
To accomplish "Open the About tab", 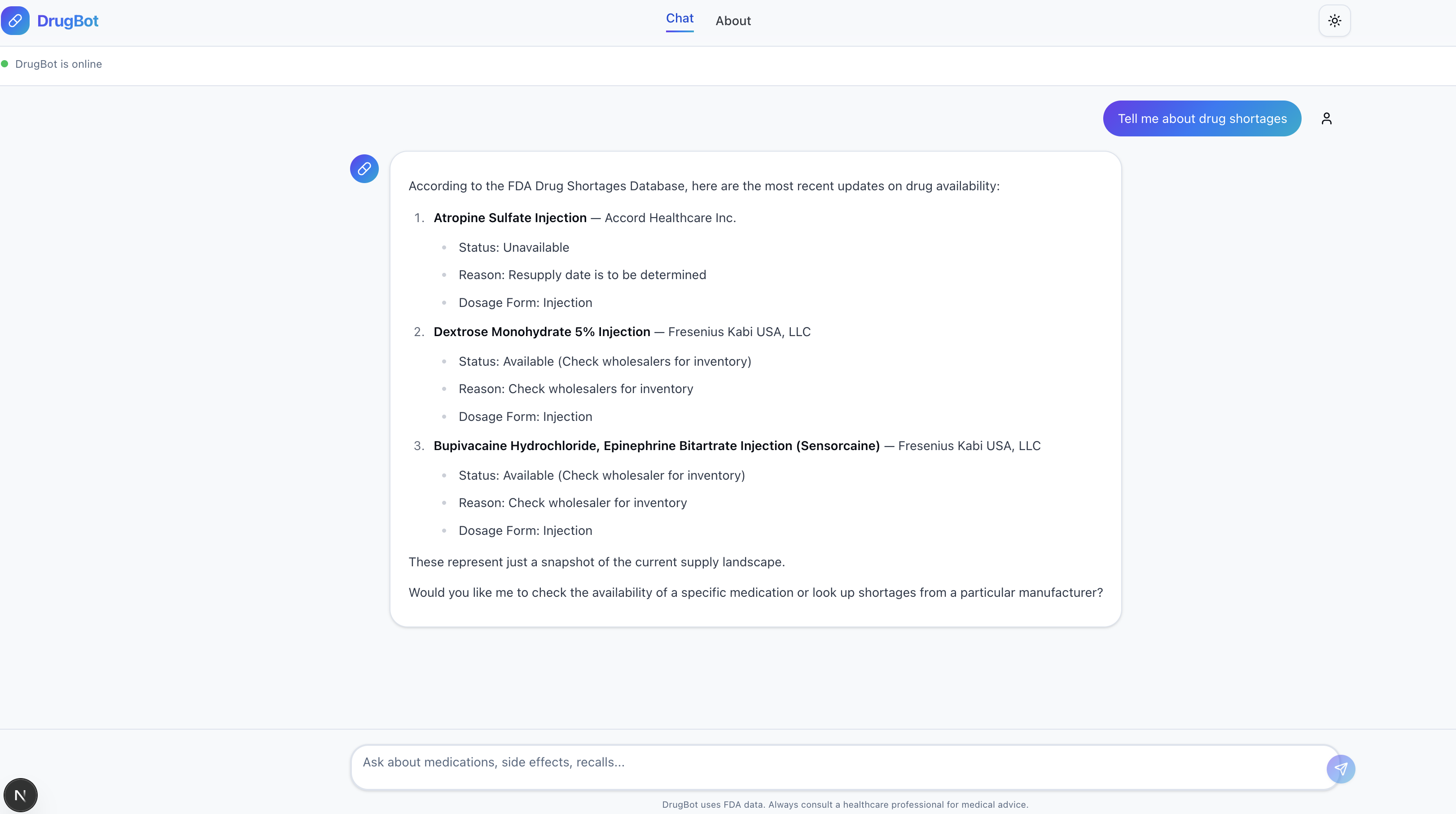I will pyautogui.click(x=733, y=21).
